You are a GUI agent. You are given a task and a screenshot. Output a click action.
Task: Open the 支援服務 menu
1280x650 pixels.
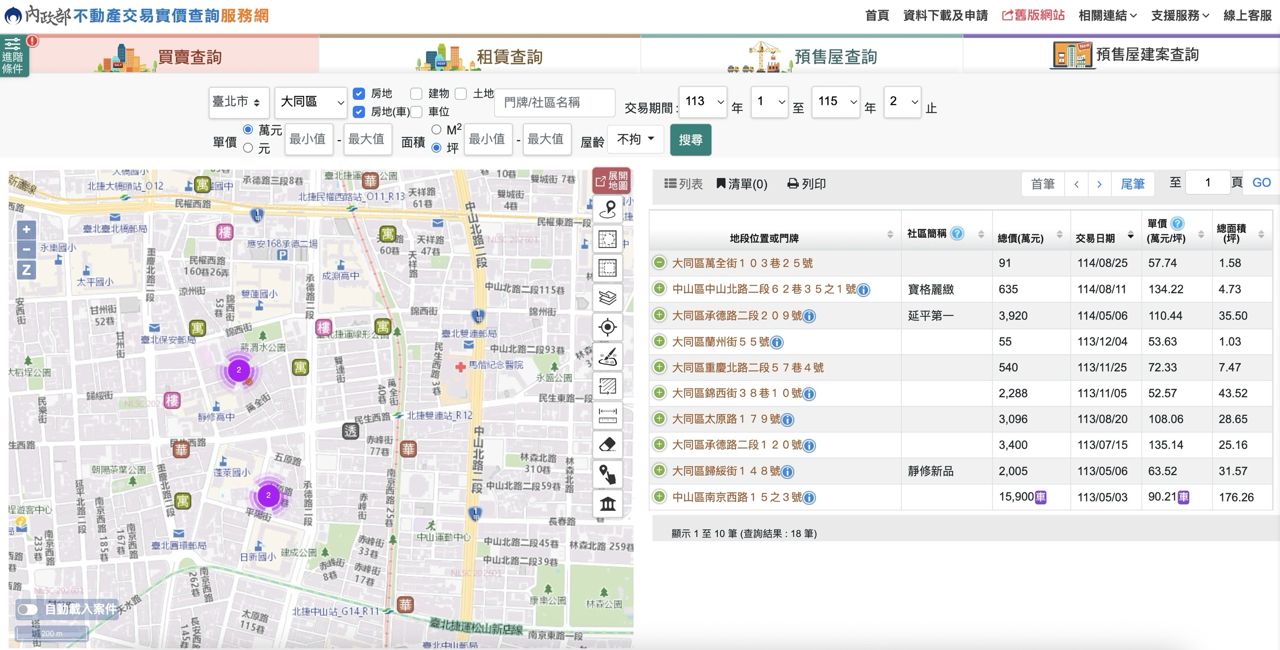tap(1179, 15)
